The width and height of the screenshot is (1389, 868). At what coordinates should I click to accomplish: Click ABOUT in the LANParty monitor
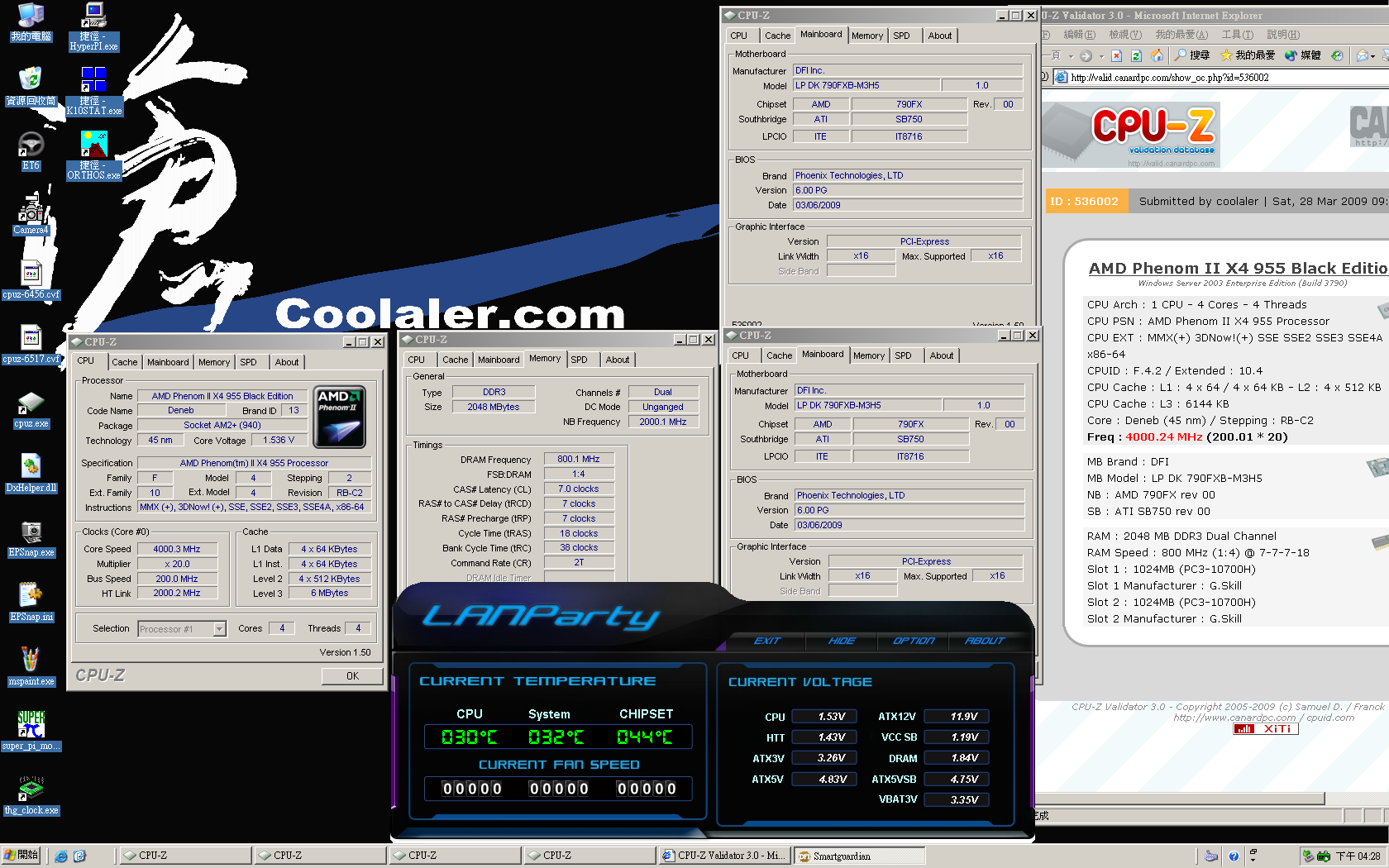click(985, 641)
